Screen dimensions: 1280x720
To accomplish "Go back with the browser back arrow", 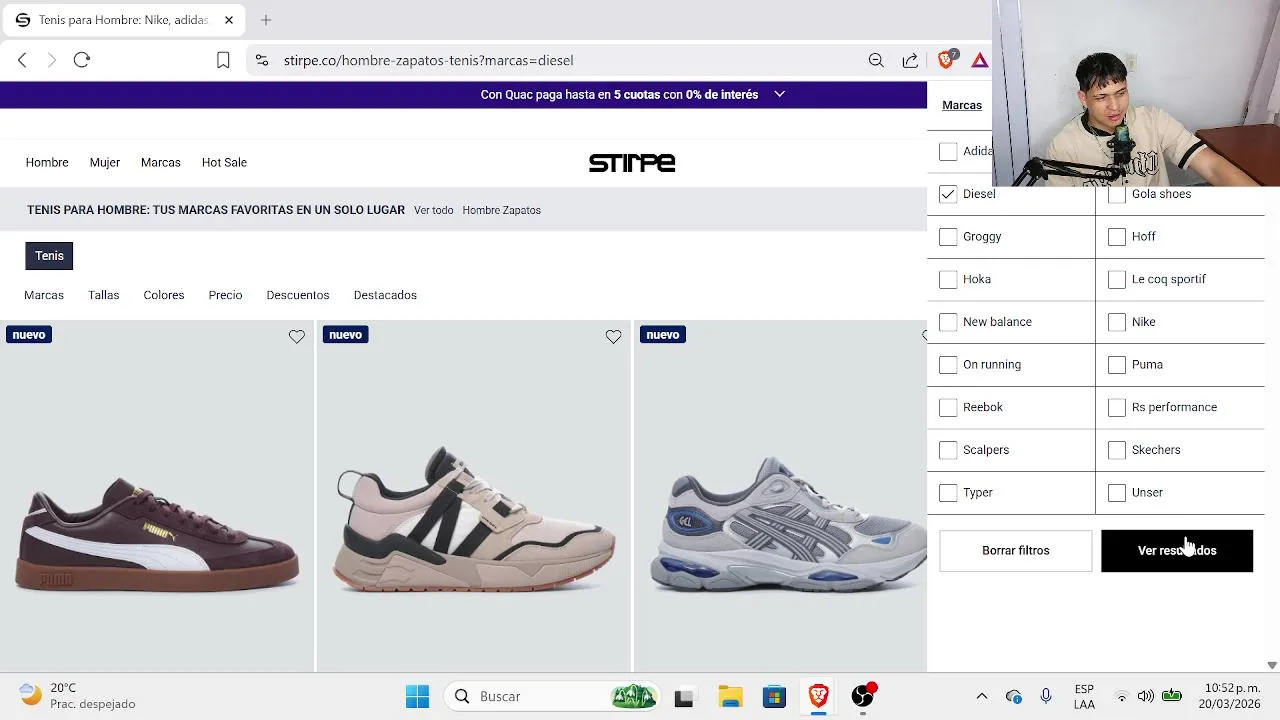I will [x=22, y=60].
